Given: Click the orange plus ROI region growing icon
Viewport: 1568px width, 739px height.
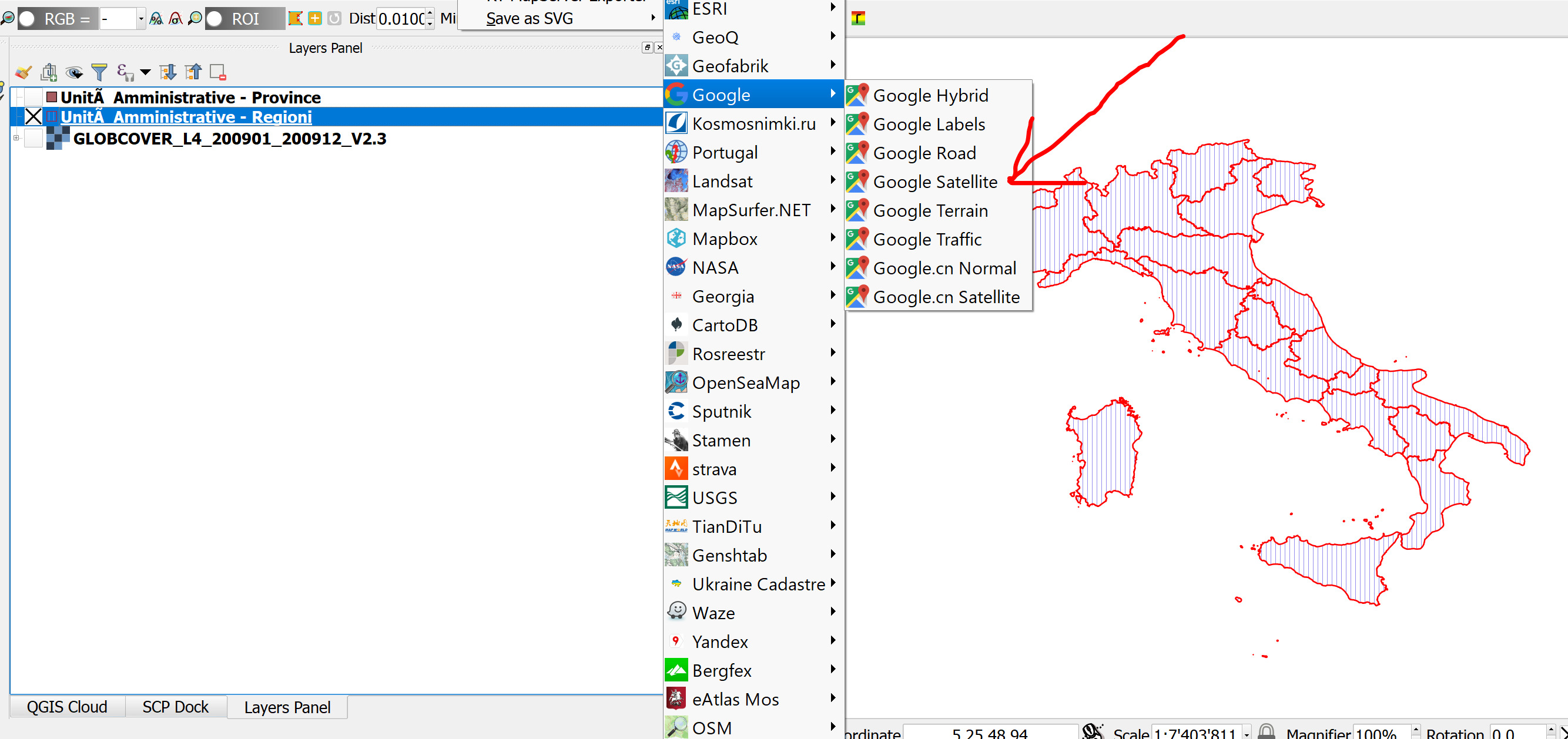Looking at the screenshot, I should click(x=314, y=18).
